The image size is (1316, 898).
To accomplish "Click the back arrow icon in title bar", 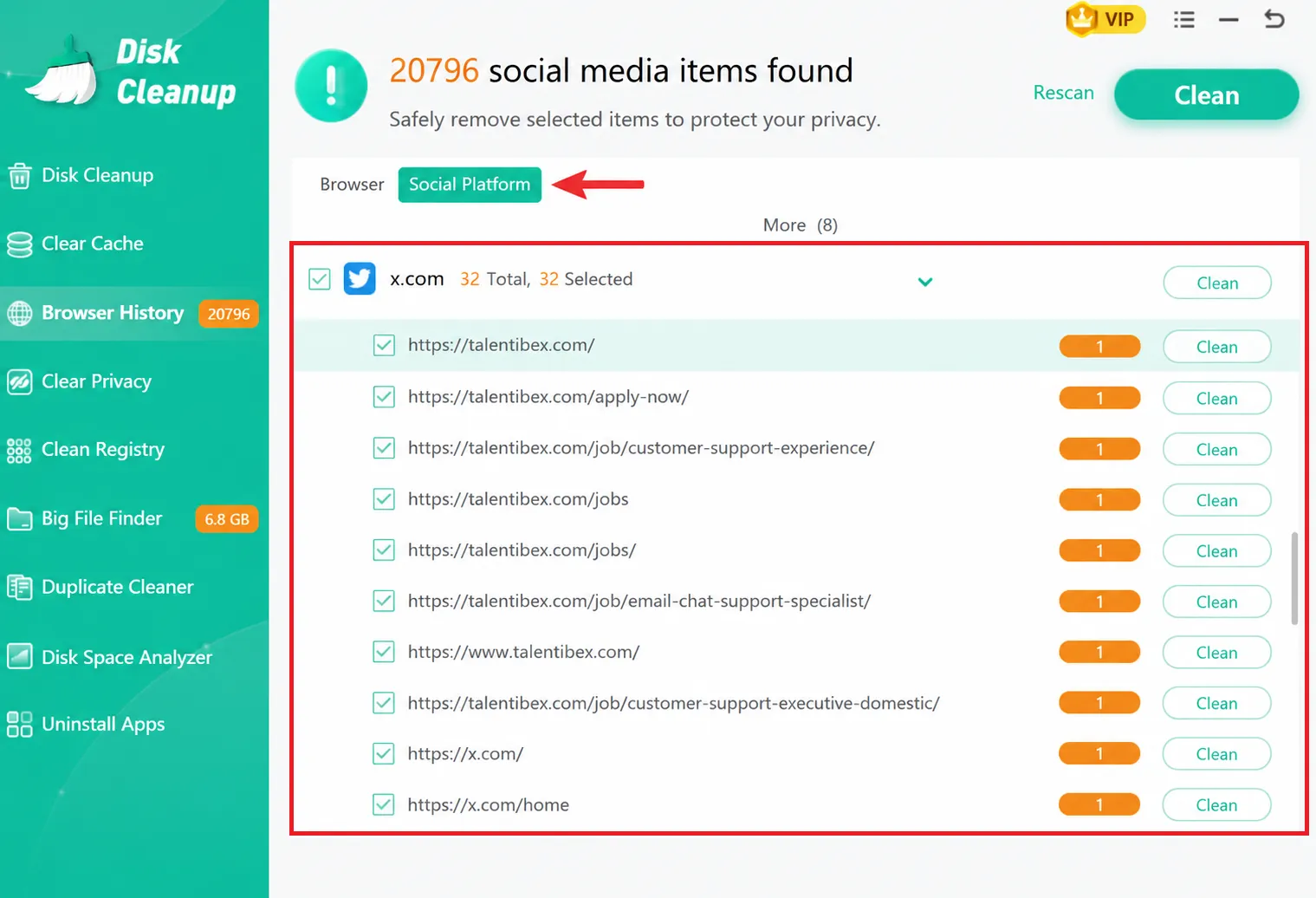I will pyautogui.click(x=1274, y=19).
